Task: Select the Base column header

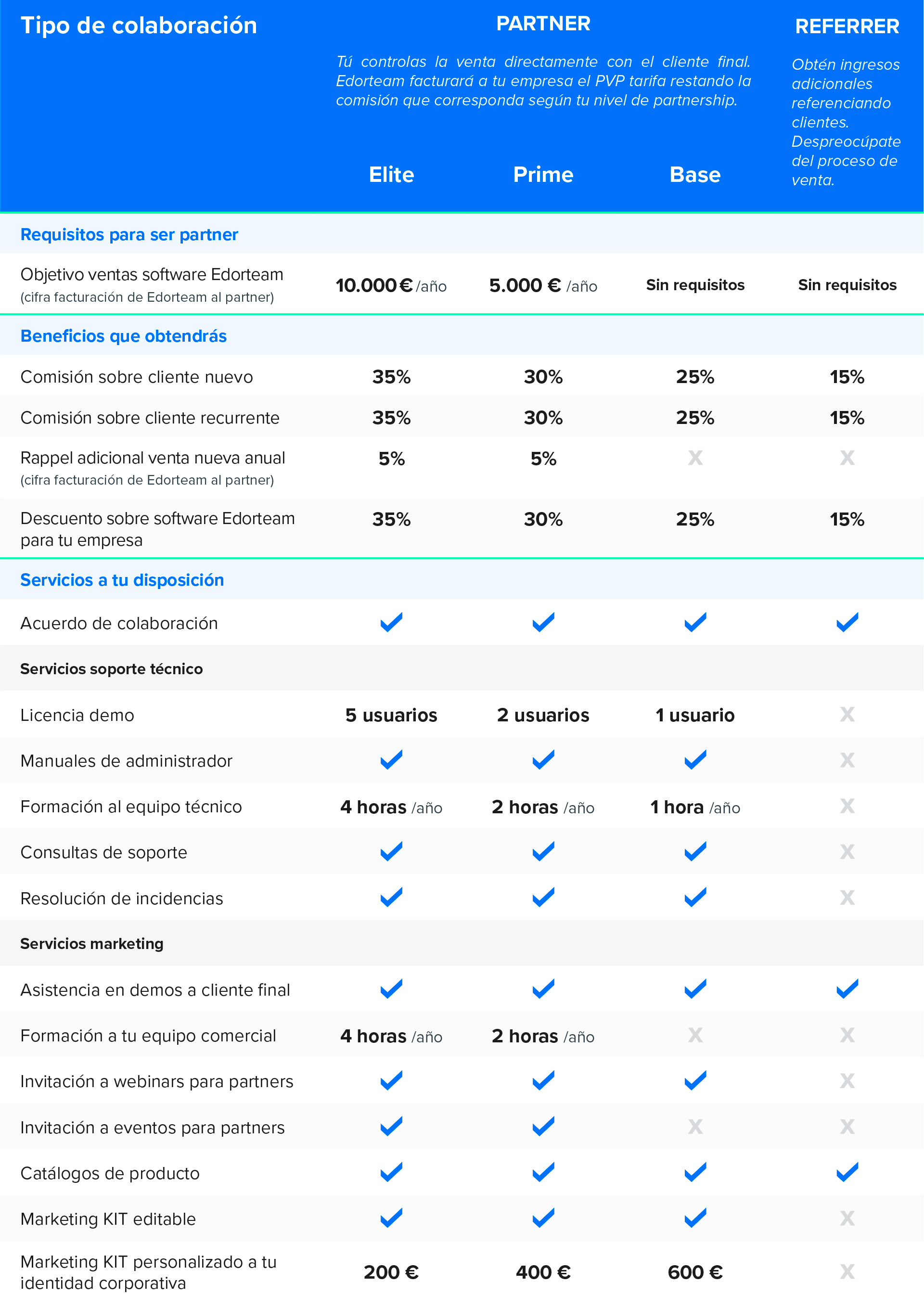Action: click(x=695, y=174)
